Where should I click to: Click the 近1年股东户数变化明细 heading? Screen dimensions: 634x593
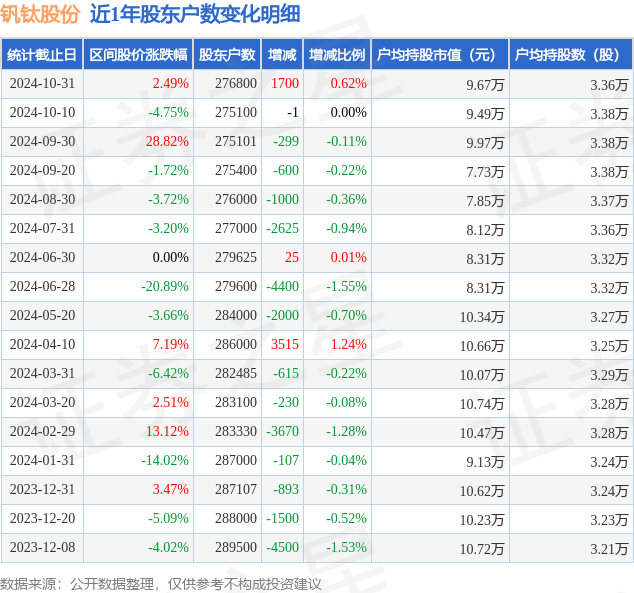click(x=195, y=14)
